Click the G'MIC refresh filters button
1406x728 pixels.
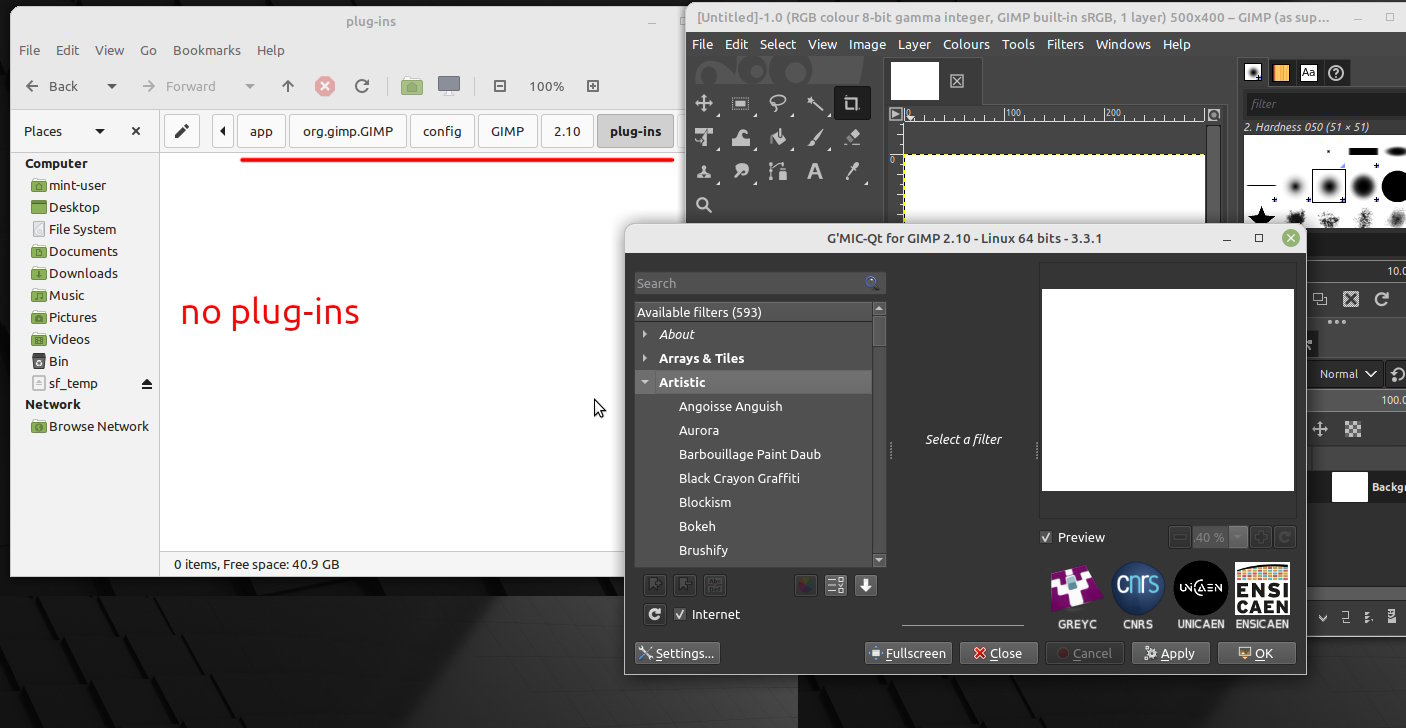(655, 614)
